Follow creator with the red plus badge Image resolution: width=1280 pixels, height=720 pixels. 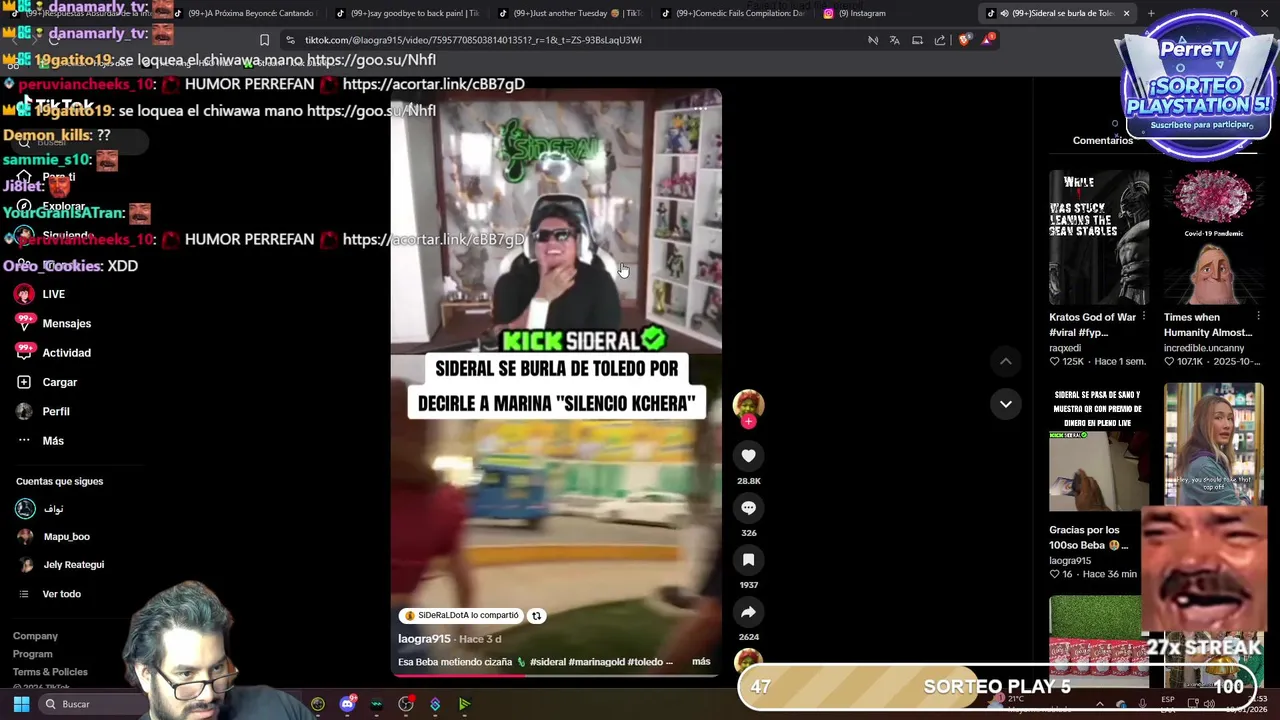(x=748, y=421)
